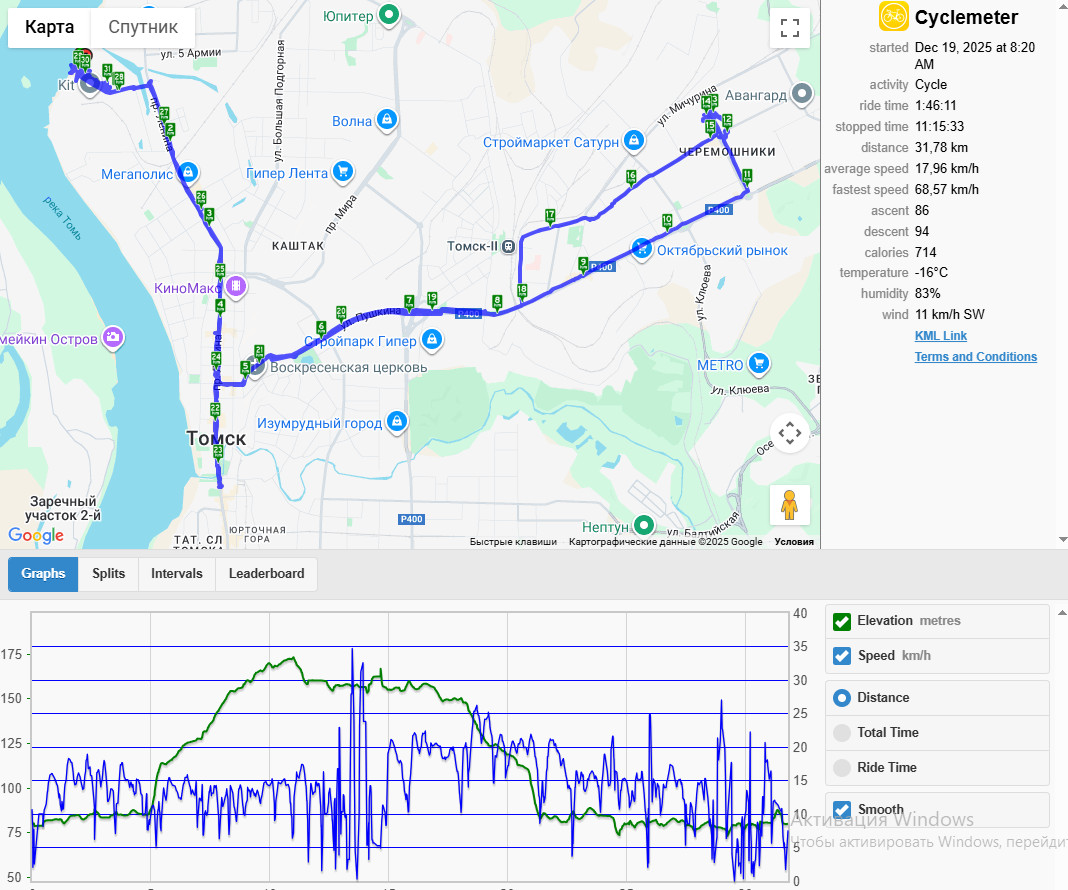Disable the Smooth checkbox
This screenshot has width=1068, height=890.
[842, 810]
